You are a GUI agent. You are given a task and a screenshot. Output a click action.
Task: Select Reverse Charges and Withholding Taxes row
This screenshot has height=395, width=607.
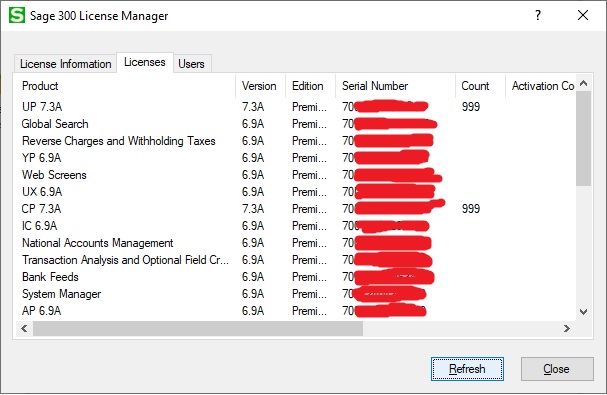click(x=296, y=141)
